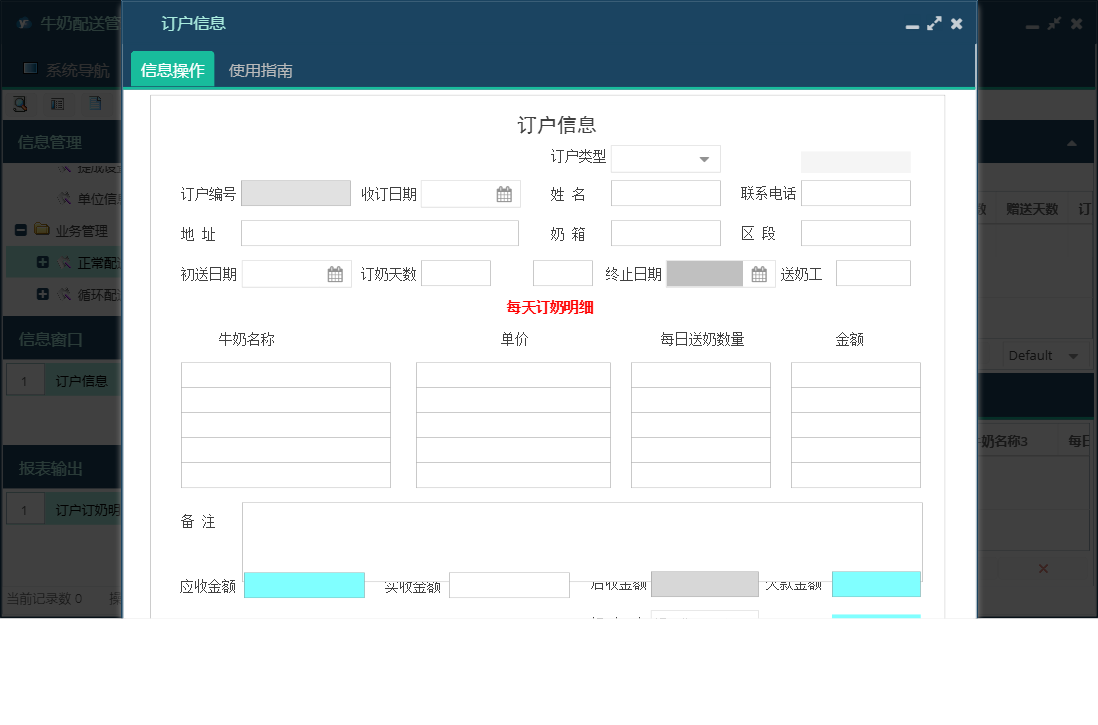Open the calendar picker for 初送日期
The height and width of the screenshot is (725, 1098).
[x=336, y=272]
